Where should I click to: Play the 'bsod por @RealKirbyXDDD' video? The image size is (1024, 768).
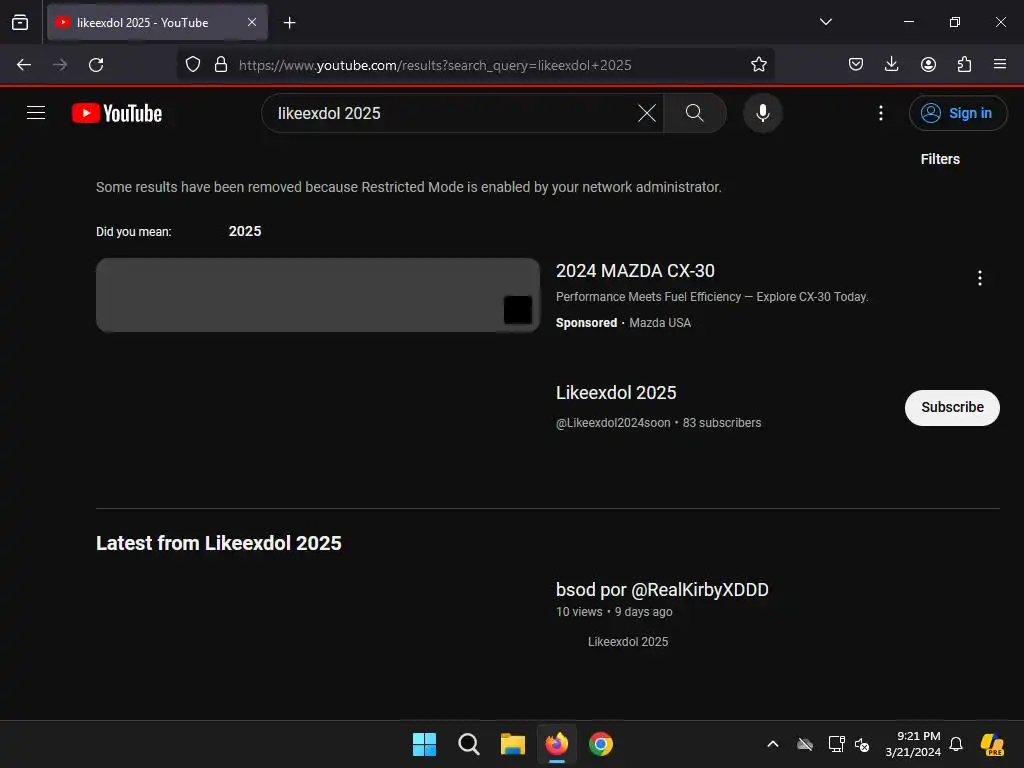coord(662,590)
